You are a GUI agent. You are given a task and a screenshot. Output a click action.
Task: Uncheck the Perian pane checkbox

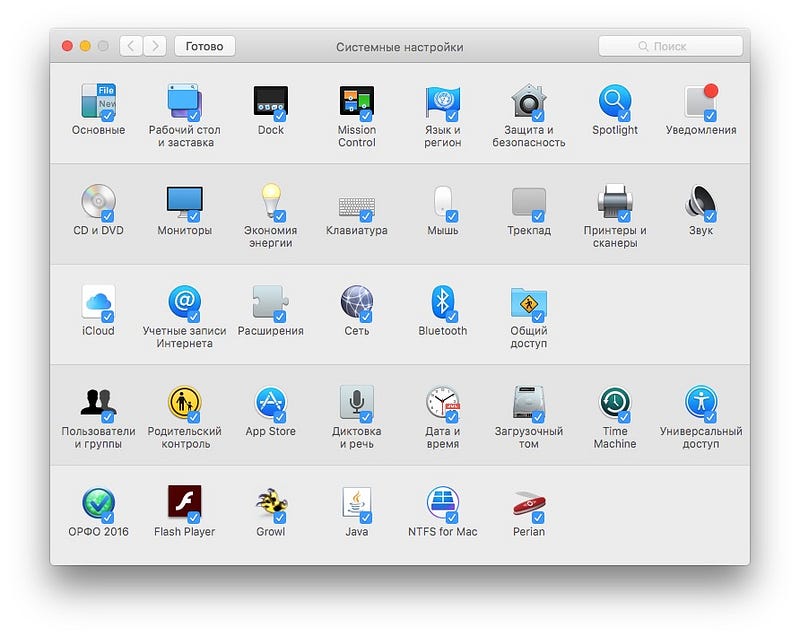(538, 517)
